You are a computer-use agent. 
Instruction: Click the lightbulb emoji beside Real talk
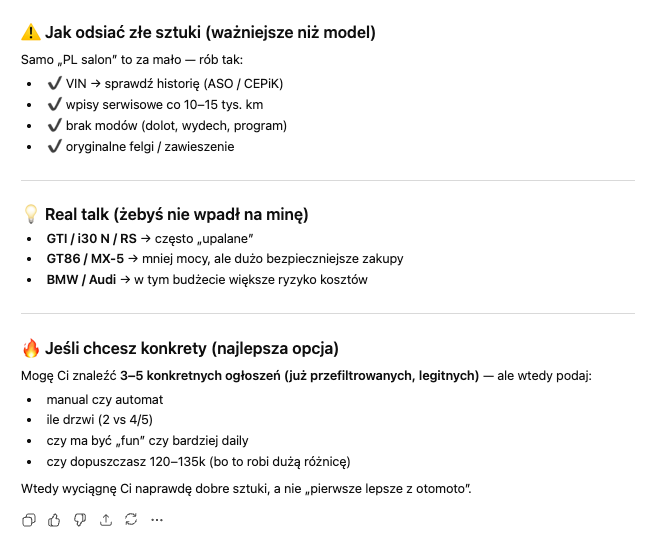click(31, 213)
